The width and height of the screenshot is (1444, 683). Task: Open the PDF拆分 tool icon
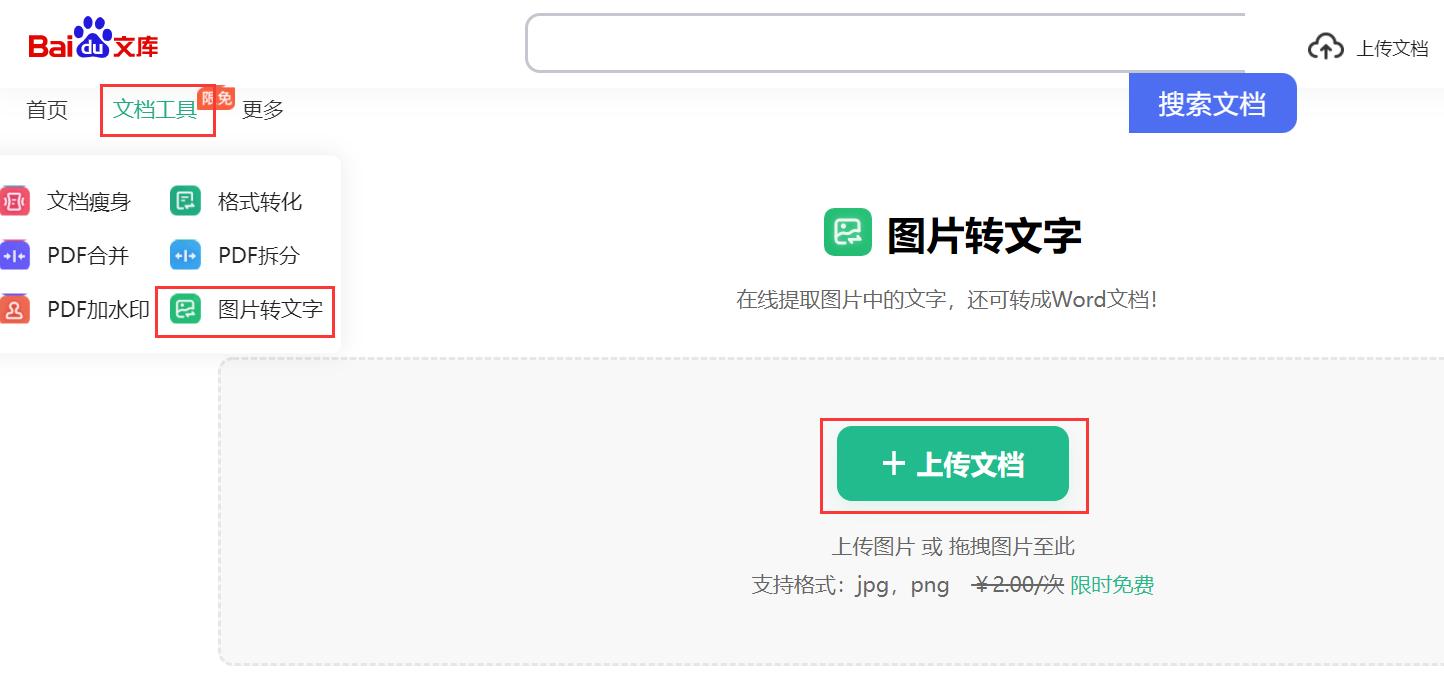[184, 255]
